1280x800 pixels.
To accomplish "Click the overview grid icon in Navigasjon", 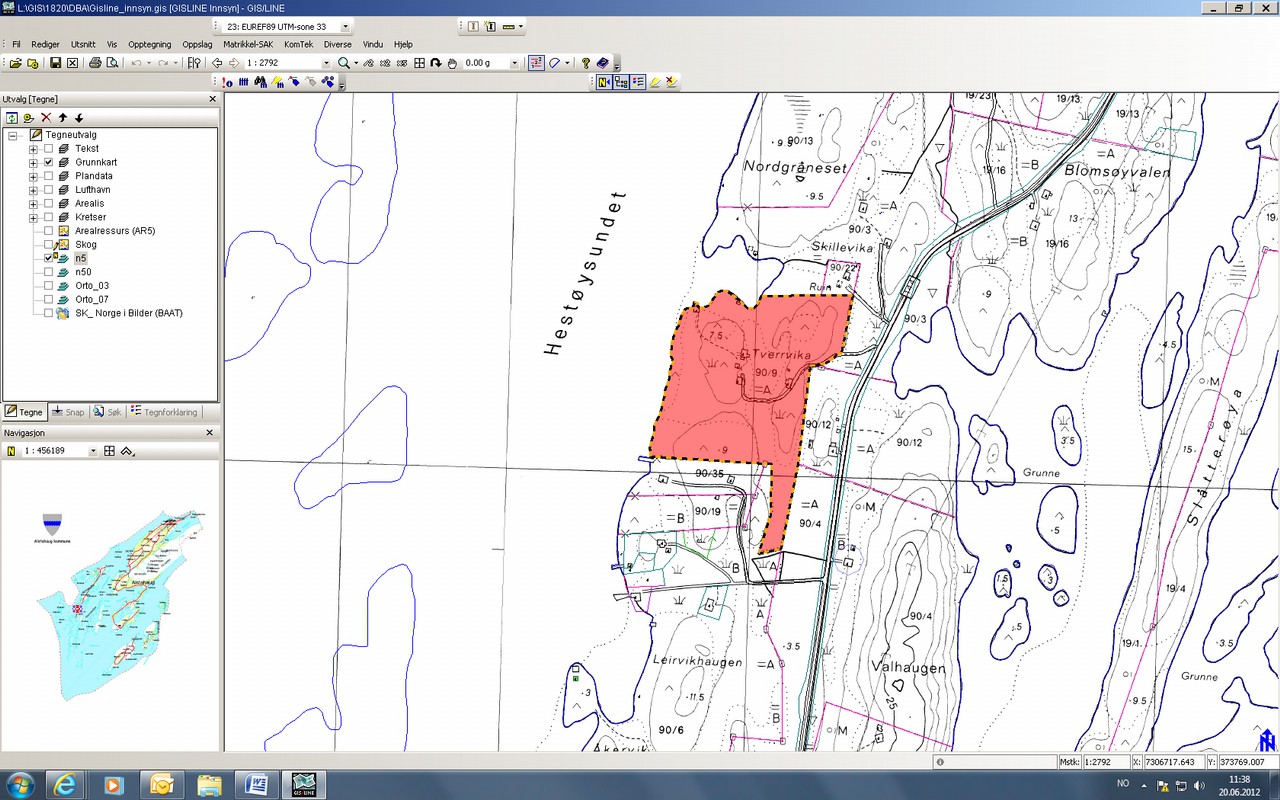I will pyautogui.click(x=110, y=451).
